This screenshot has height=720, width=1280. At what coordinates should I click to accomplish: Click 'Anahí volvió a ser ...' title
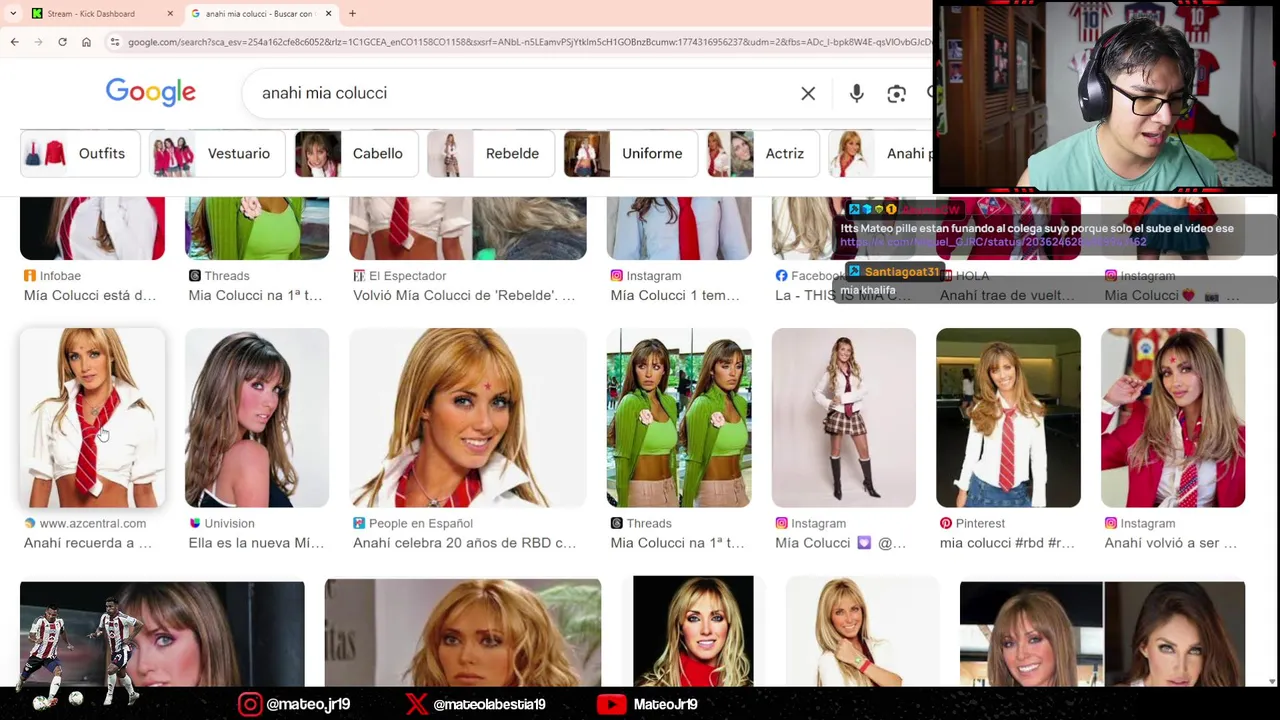(x=1170, y=543)
